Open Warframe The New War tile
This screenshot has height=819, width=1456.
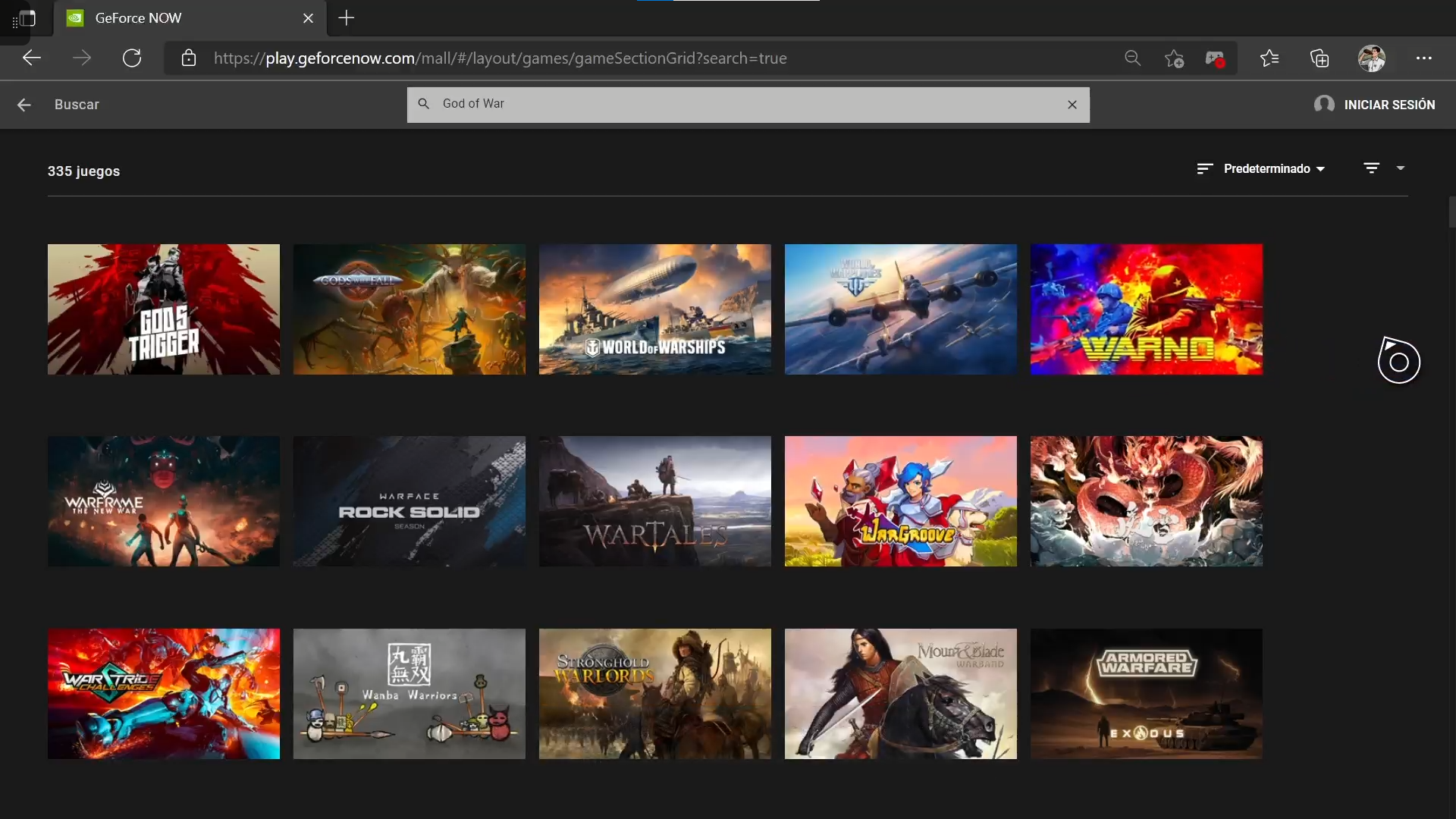tap(164, 501)
